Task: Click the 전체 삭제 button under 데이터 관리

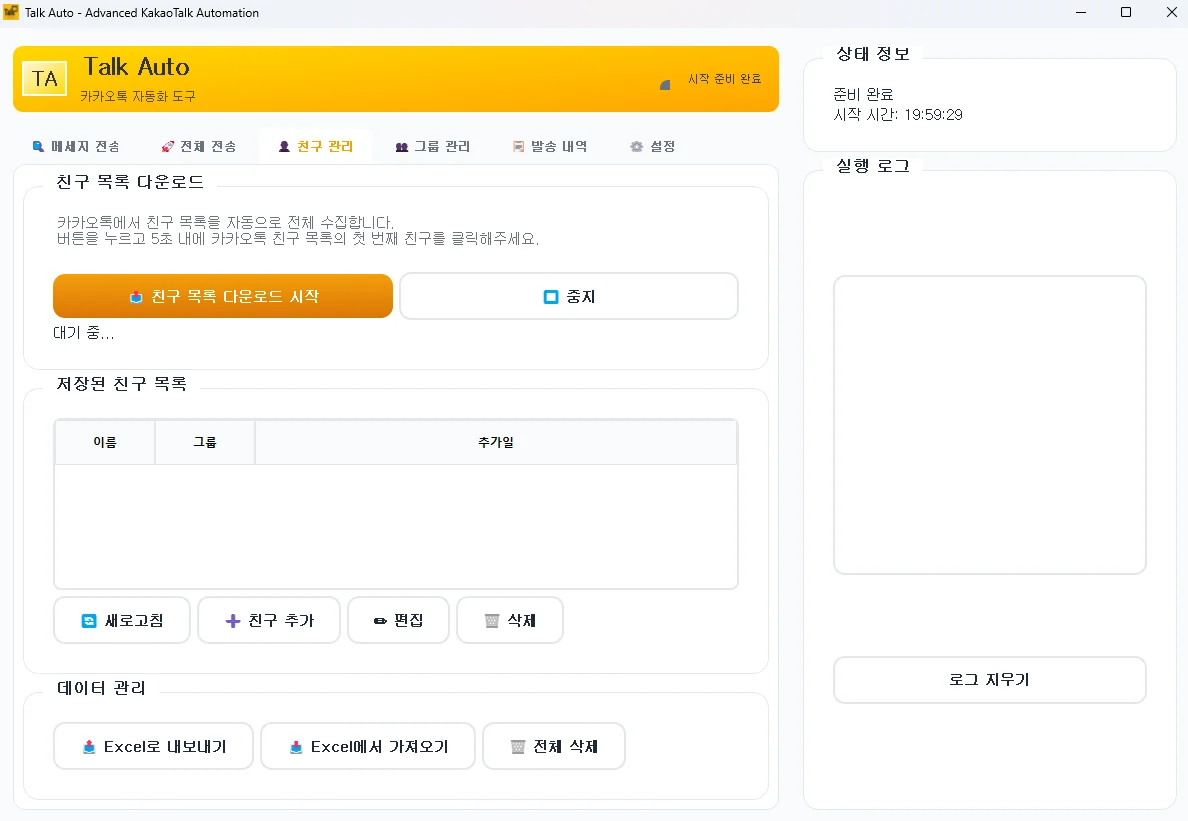Action: (554, 746)
